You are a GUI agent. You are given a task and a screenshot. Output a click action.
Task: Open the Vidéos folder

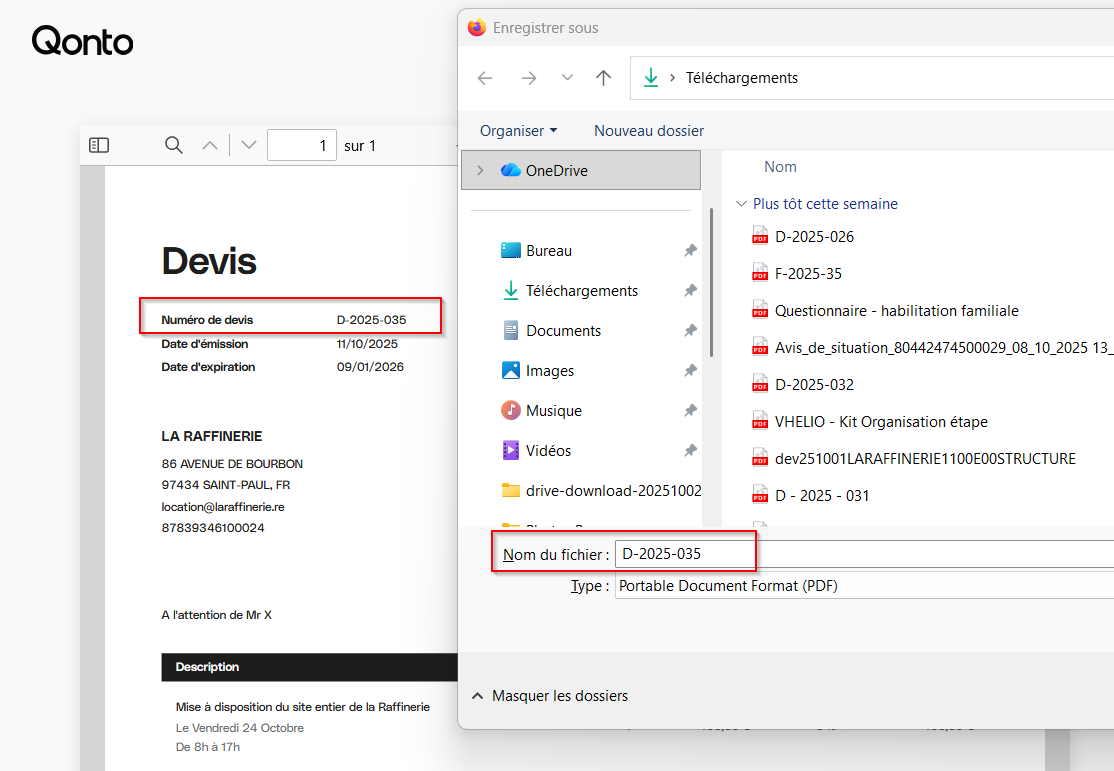pos(548,451)
